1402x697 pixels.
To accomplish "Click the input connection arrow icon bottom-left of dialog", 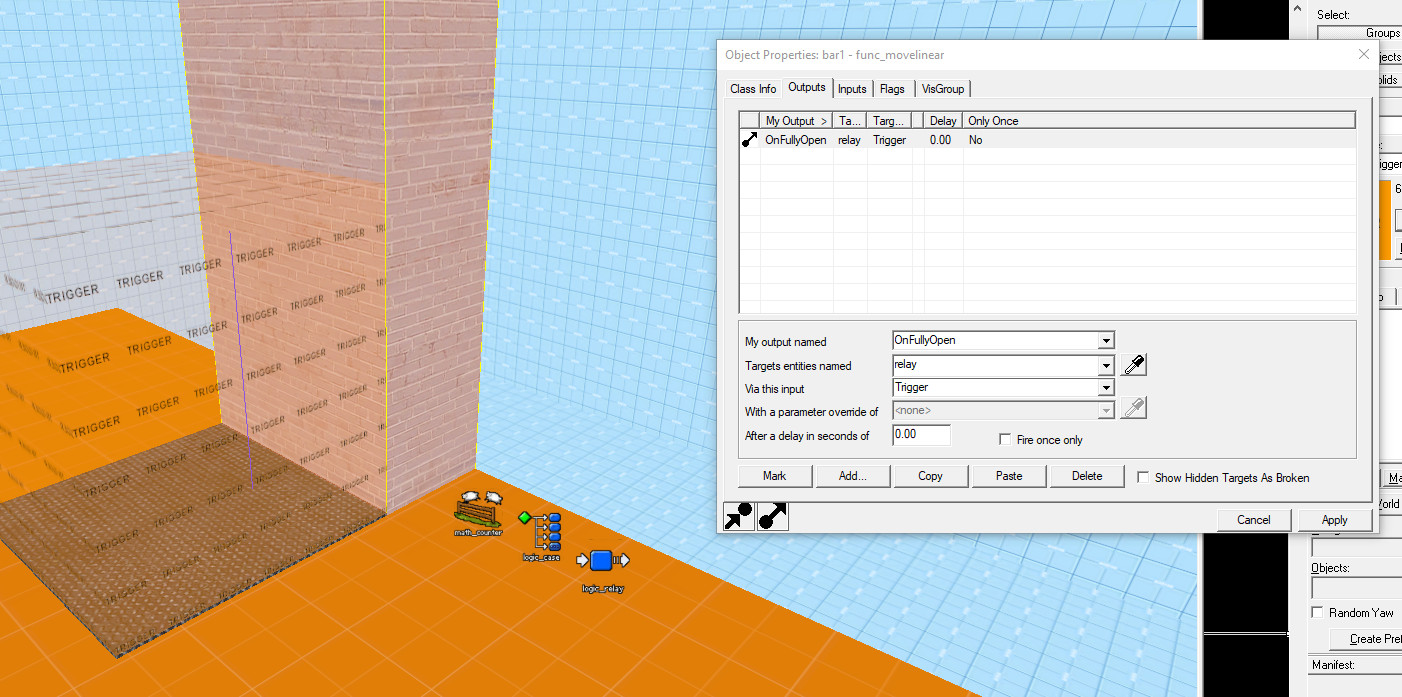I will [737, 516].
